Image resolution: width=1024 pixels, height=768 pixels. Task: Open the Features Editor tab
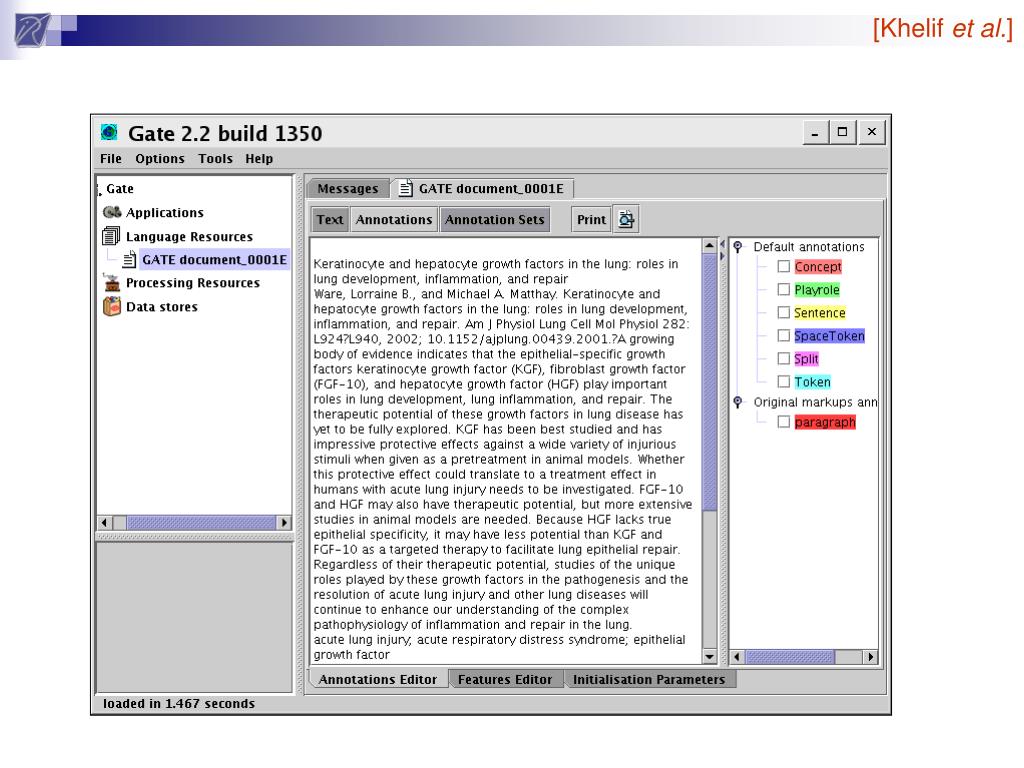(x=505, y=679)
